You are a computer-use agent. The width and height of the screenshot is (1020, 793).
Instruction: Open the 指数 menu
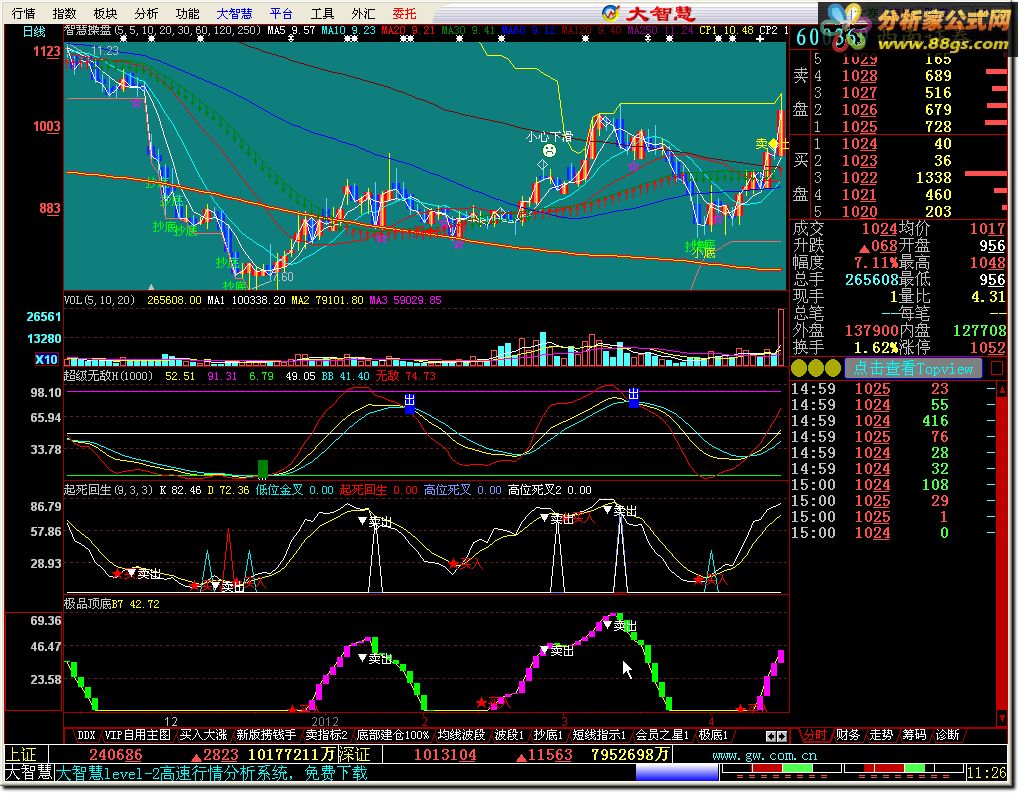pyautogui.click(x=64, y=13)
